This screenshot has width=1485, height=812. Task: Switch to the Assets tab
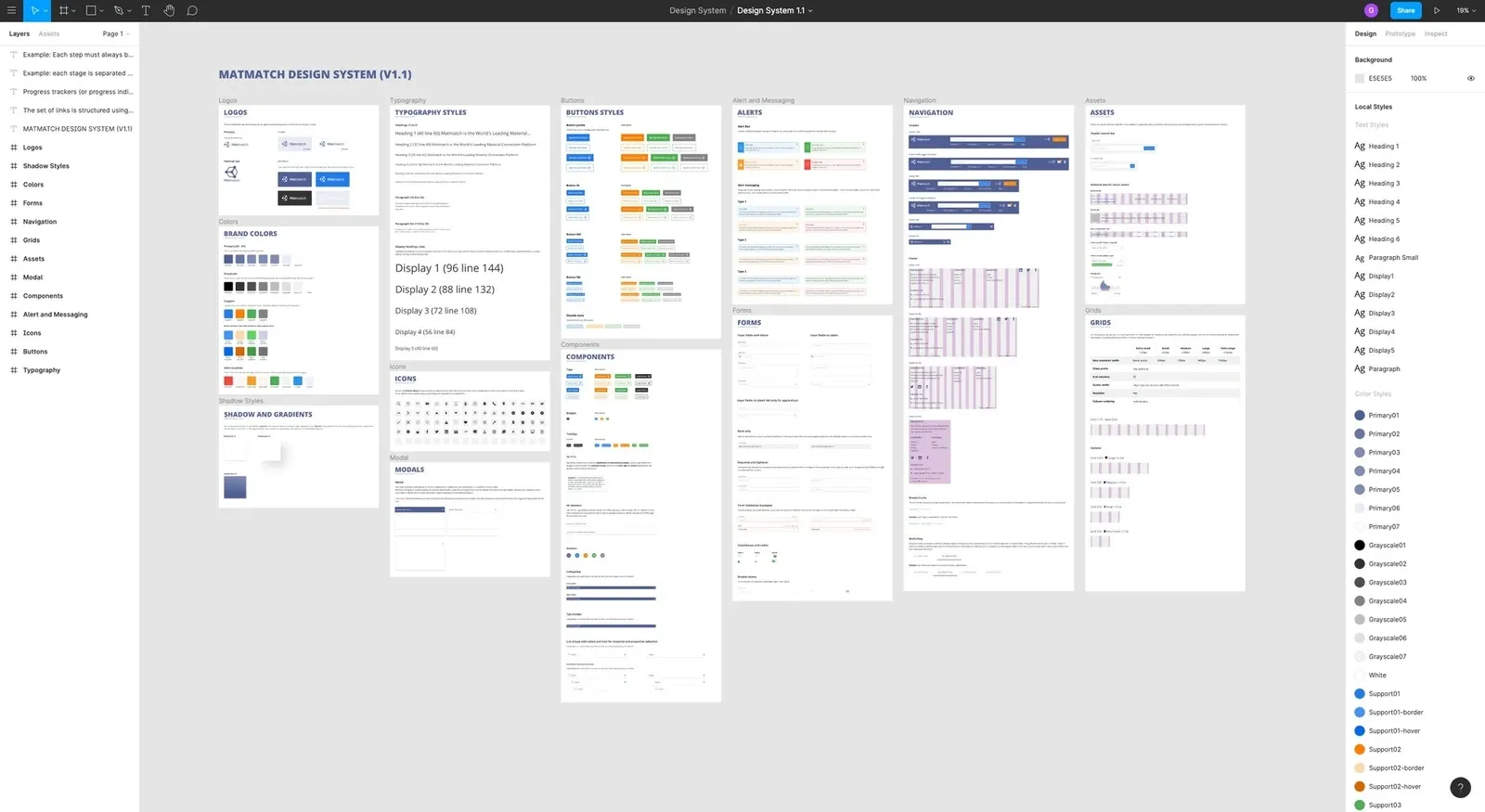point(49,33)
